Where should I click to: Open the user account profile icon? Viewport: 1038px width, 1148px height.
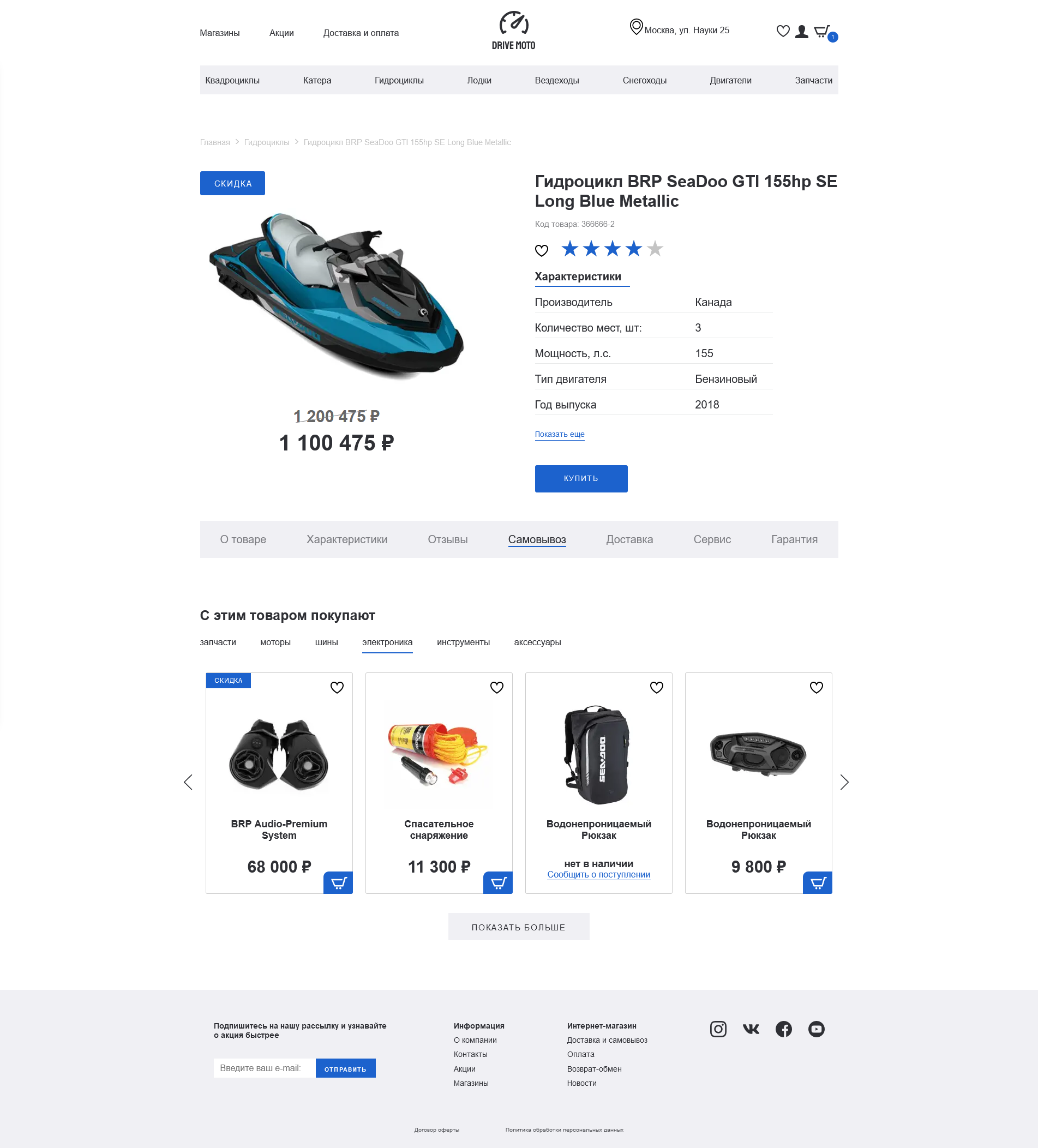(801, 31)
